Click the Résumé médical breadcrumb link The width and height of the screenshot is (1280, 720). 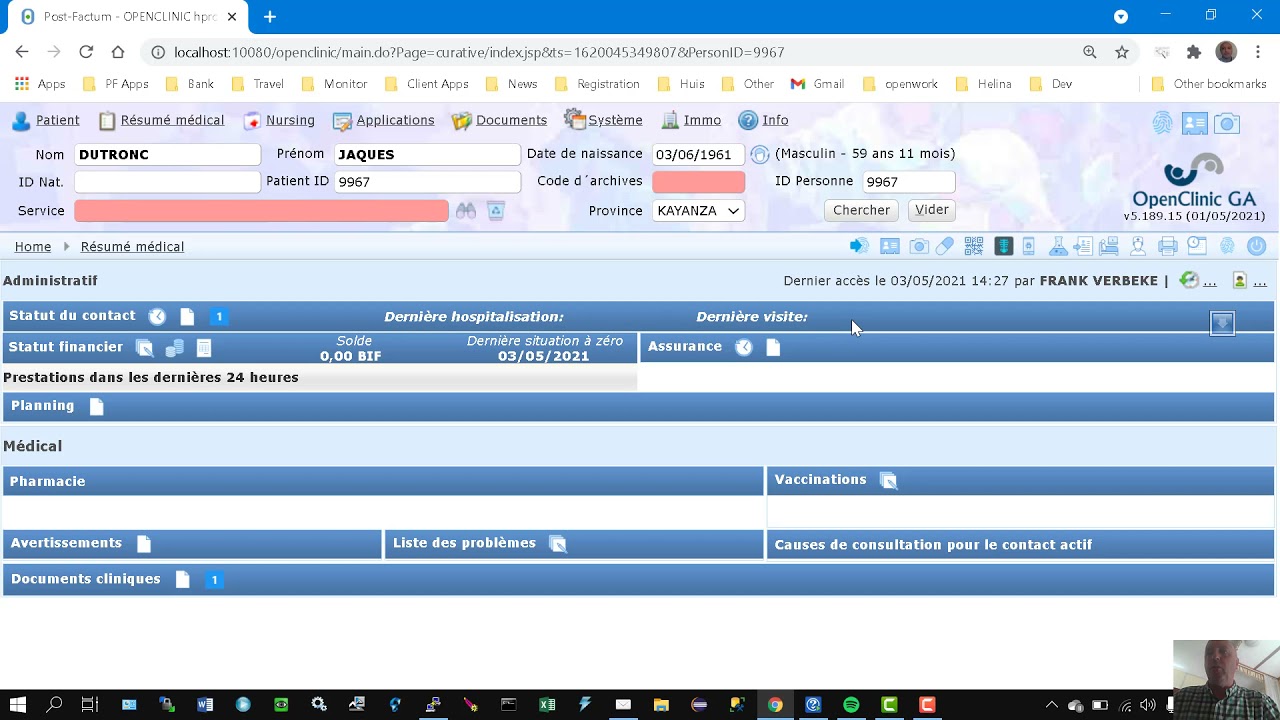click(132, 247)
